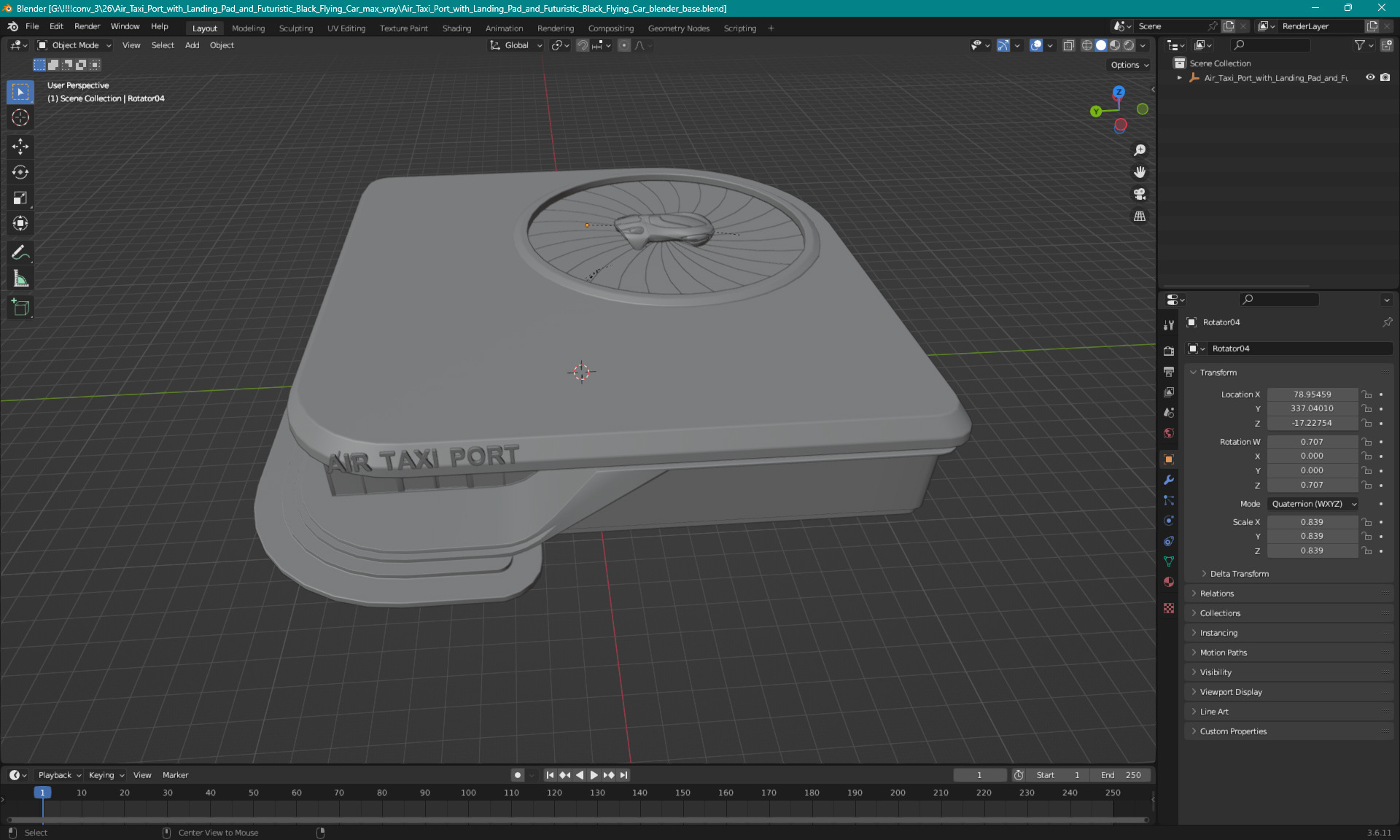Switch to the Modeling workspace tab

248,28
